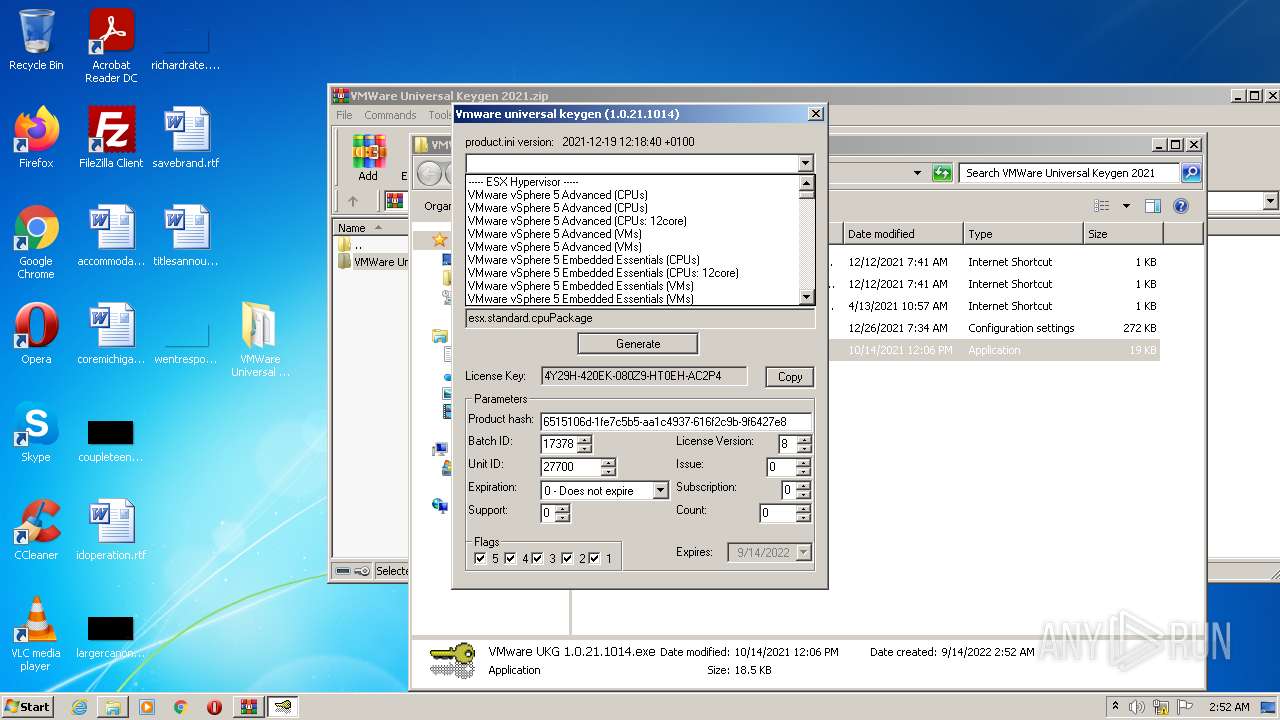Image resolution: width=1280 pixels, height=720 pixels.
Task: Increase License Version spinner
Action: click(x=804, y=439)
